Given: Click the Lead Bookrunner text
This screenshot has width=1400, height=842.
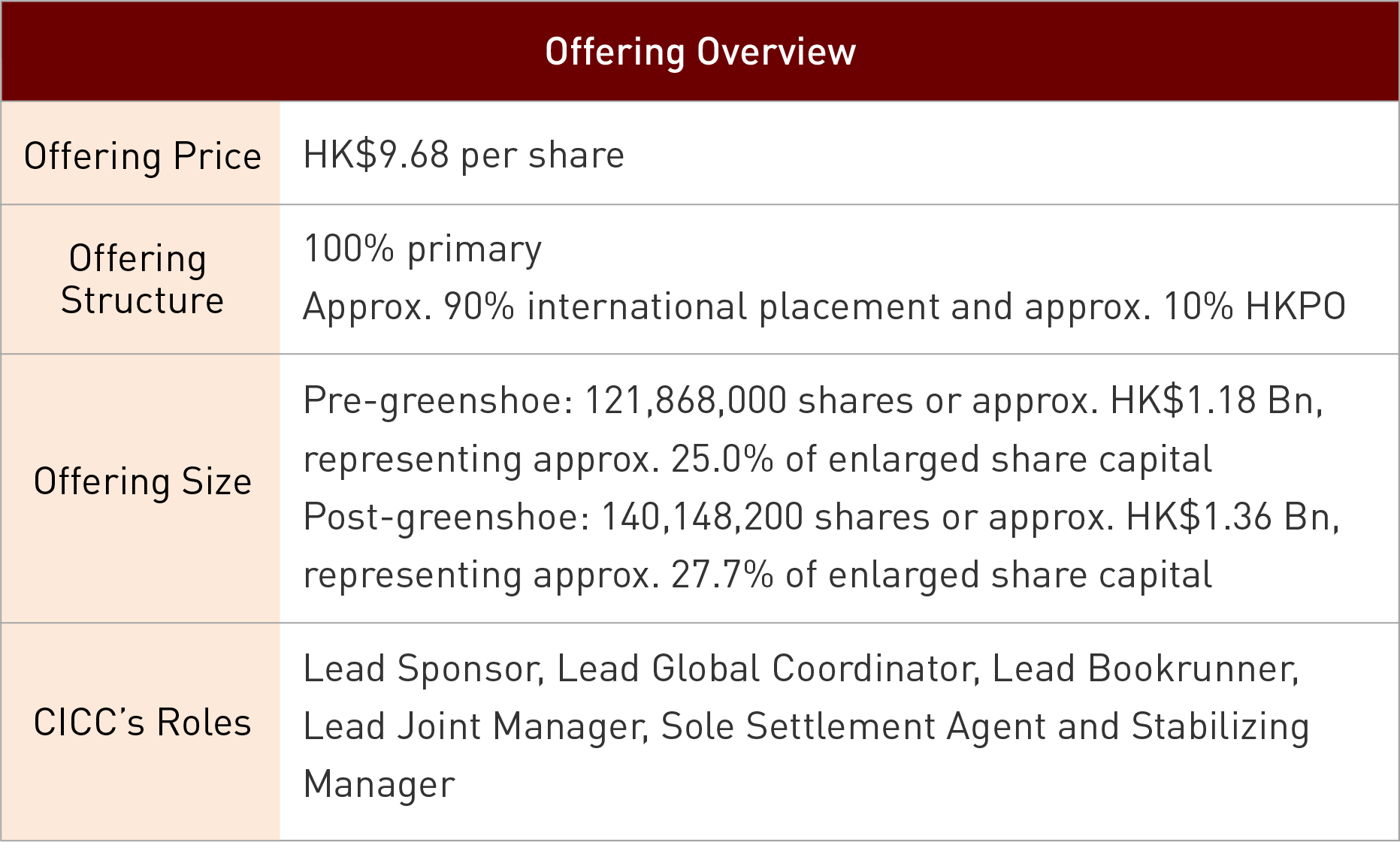Looking at the screenshot, I should pos(1144,668).
